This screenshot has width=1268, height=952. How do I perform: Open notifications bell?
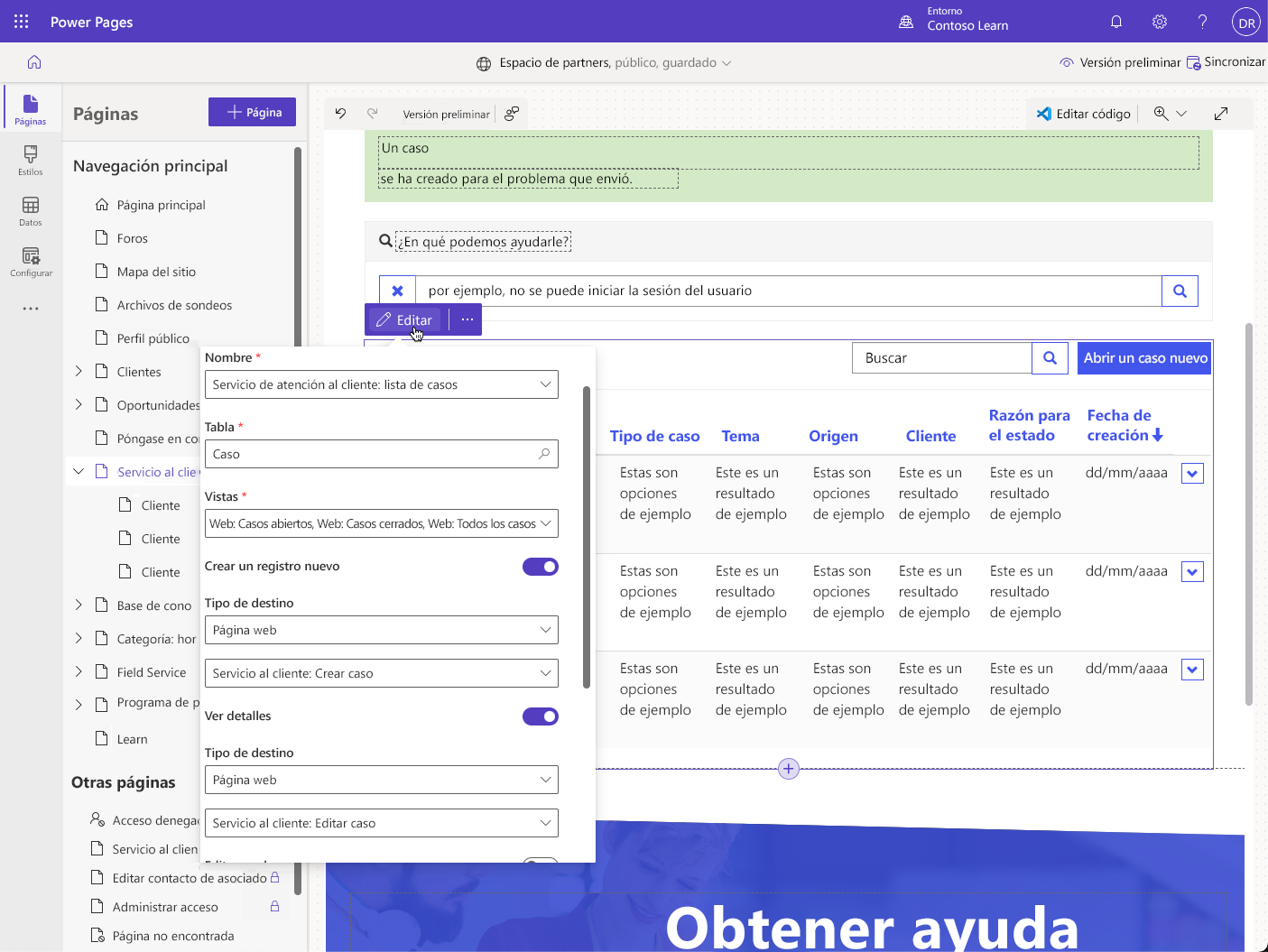[x=1116, y=22]
